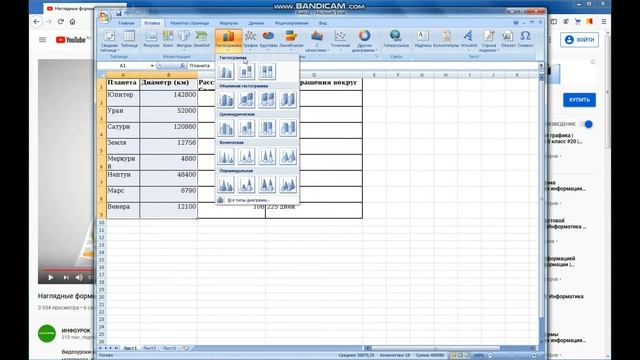Select the third pyramid chart under Пирамидальная
640x360 pixels.
(267, 184)
